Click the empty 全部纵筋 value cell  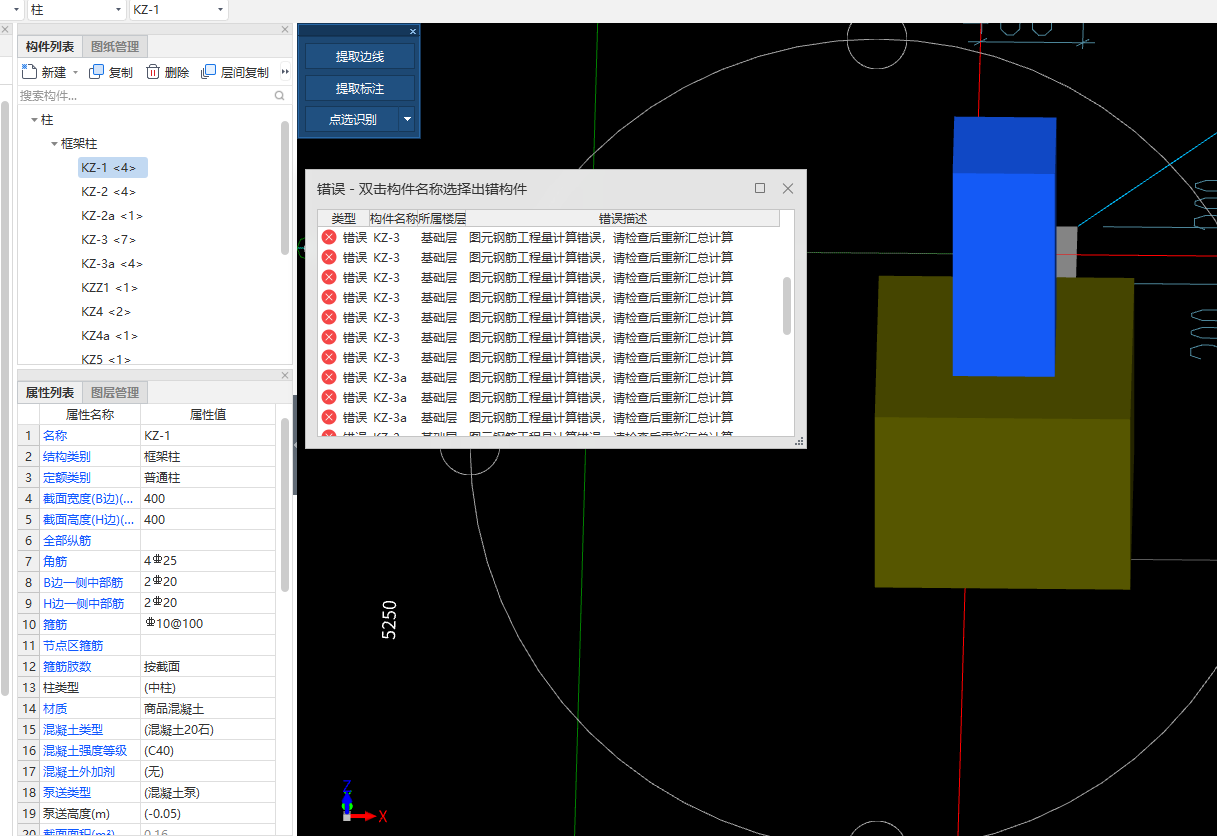208,541
